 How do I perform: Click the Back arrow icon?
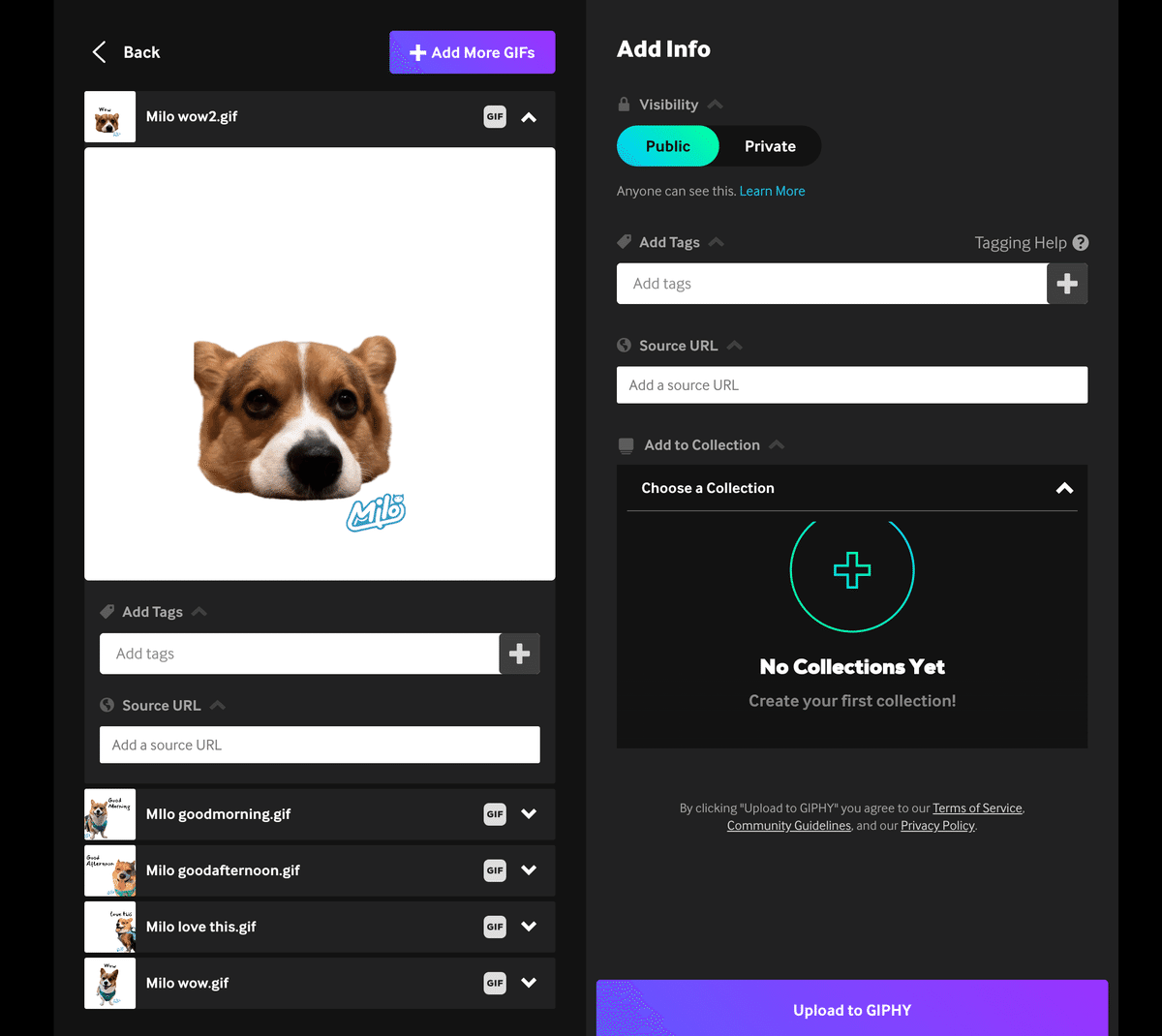click(99, 52)
